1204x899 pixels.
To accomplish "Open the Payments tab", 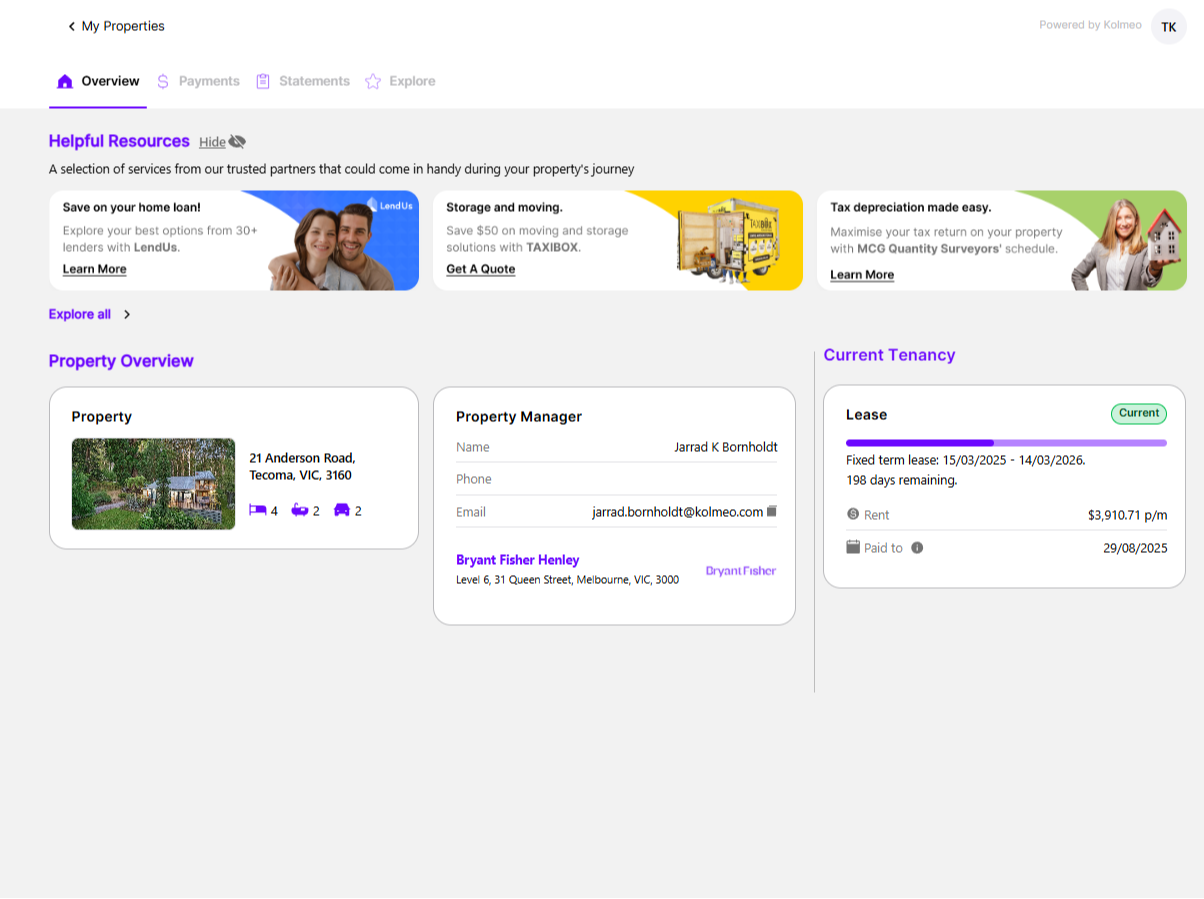I will point(198,81).
